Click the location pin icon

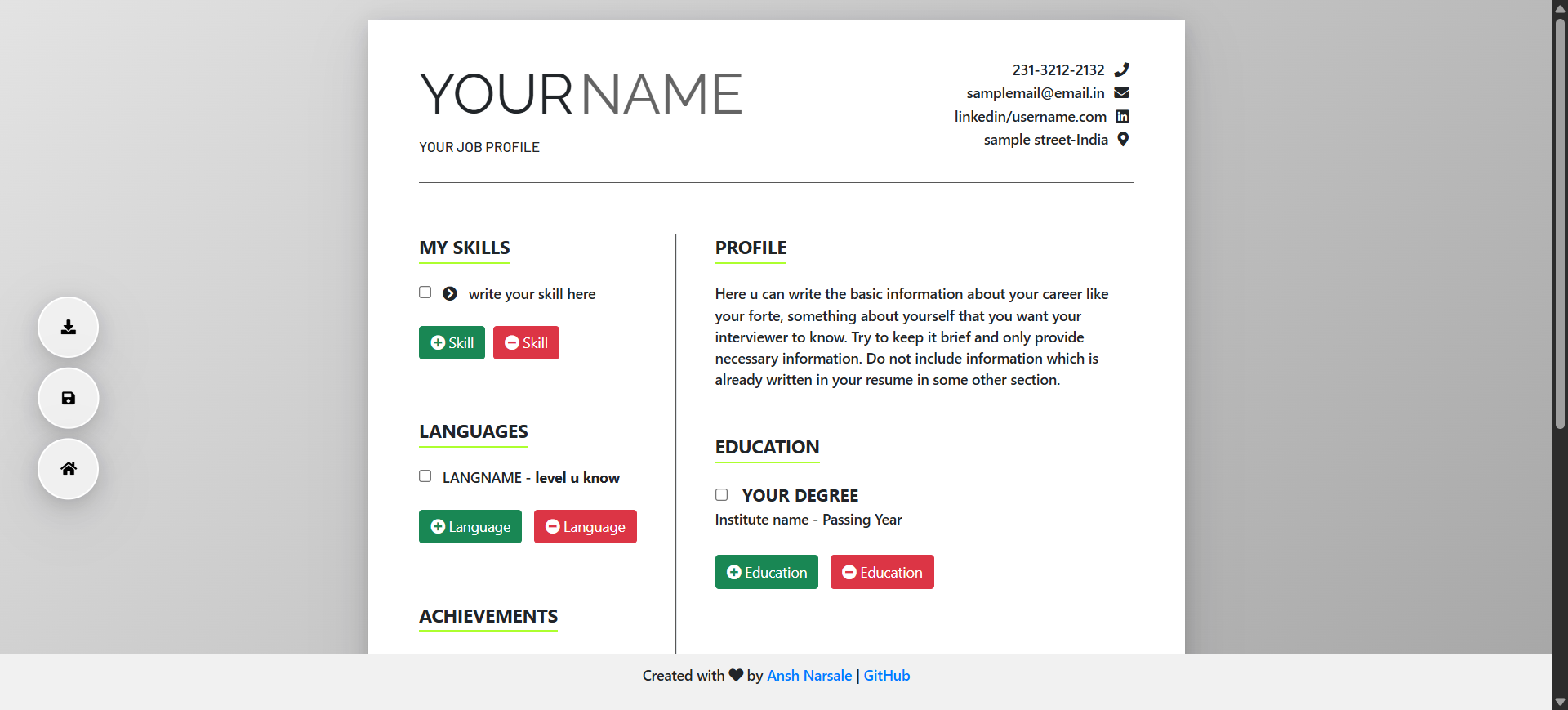click(x=1123, y=140)
